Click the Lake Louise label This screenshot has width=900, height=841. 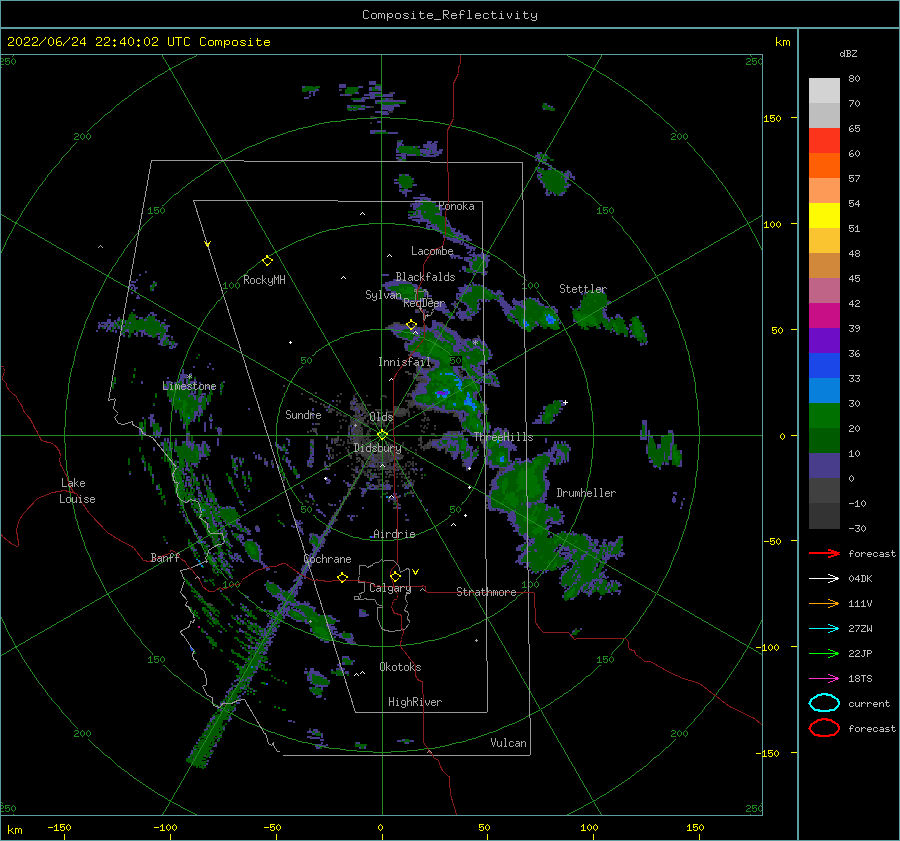[x=77, y=491]
